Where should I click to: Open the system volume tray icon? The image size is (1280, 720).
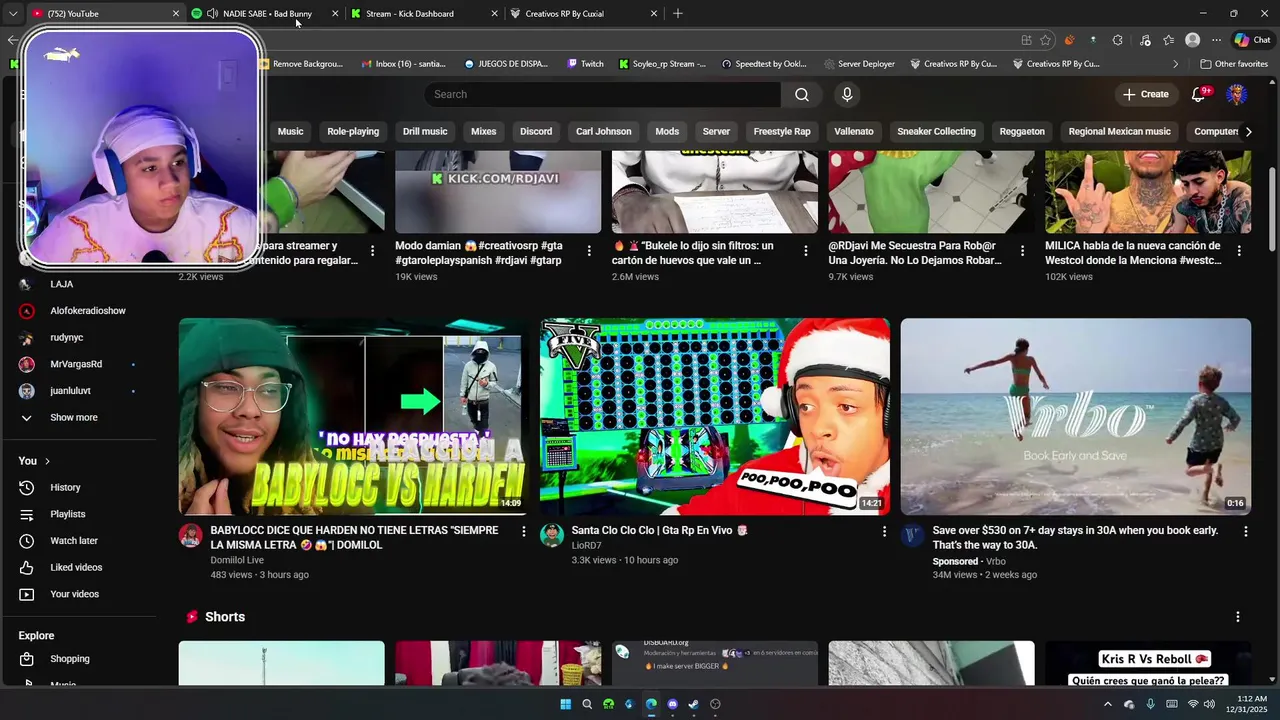1210,704
